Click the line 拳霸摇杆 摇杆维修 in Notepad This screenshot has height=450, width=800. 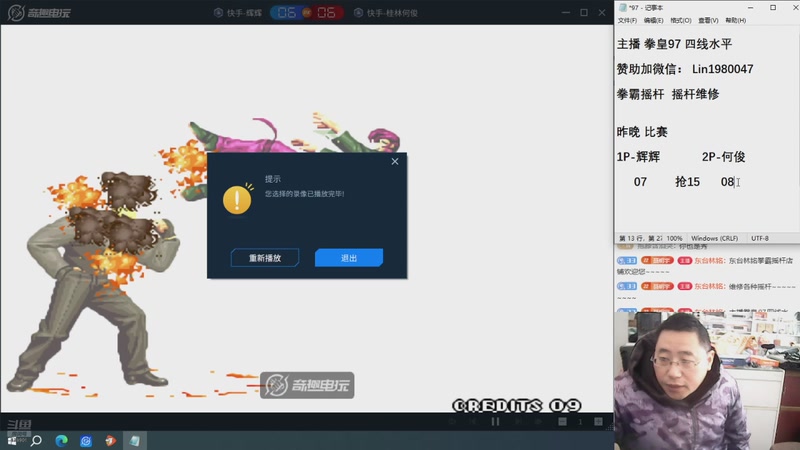click(668, 94)
